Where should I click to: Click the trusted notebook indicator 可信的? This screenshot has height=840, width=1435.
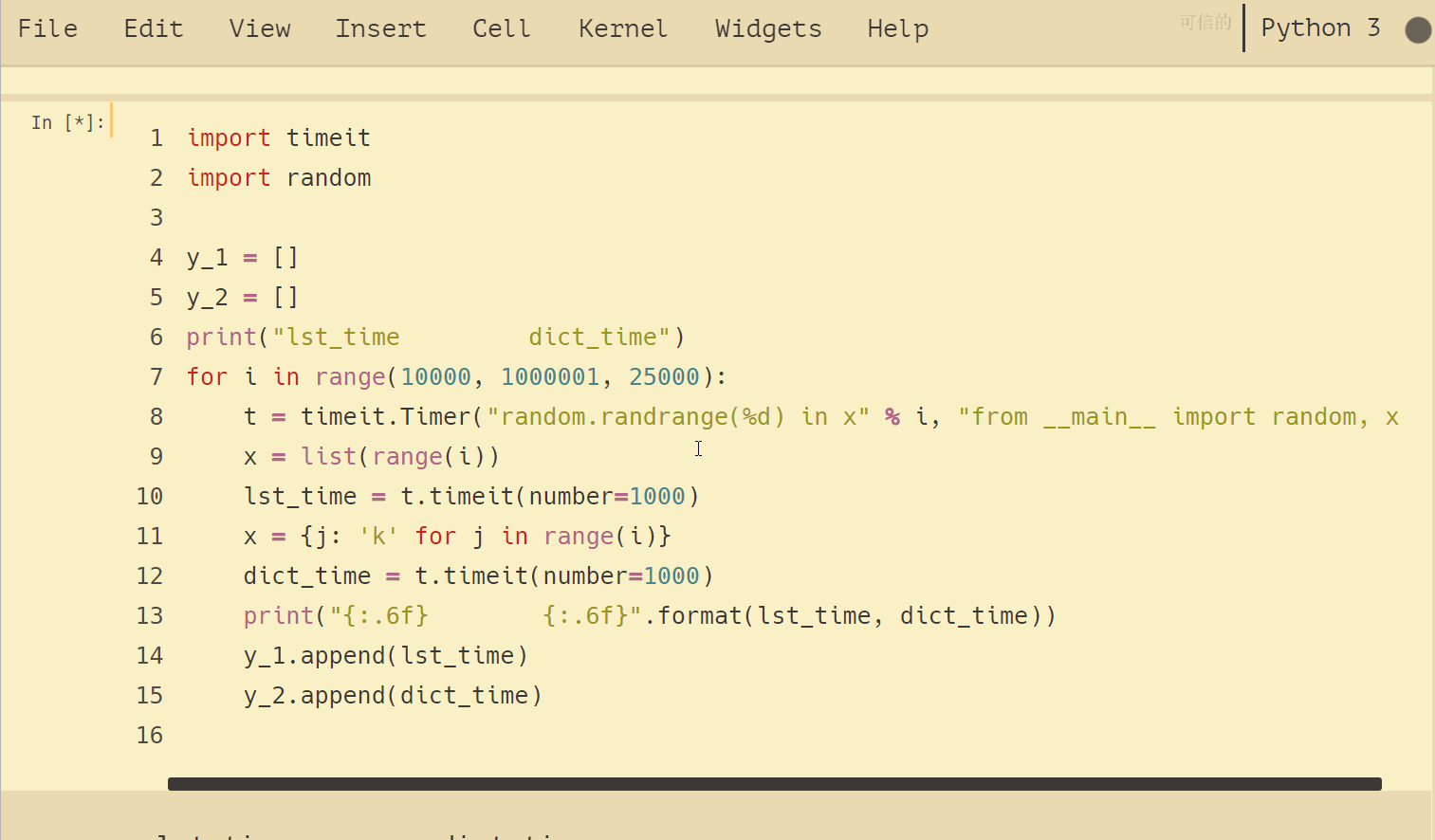(x=1205, y=22)
